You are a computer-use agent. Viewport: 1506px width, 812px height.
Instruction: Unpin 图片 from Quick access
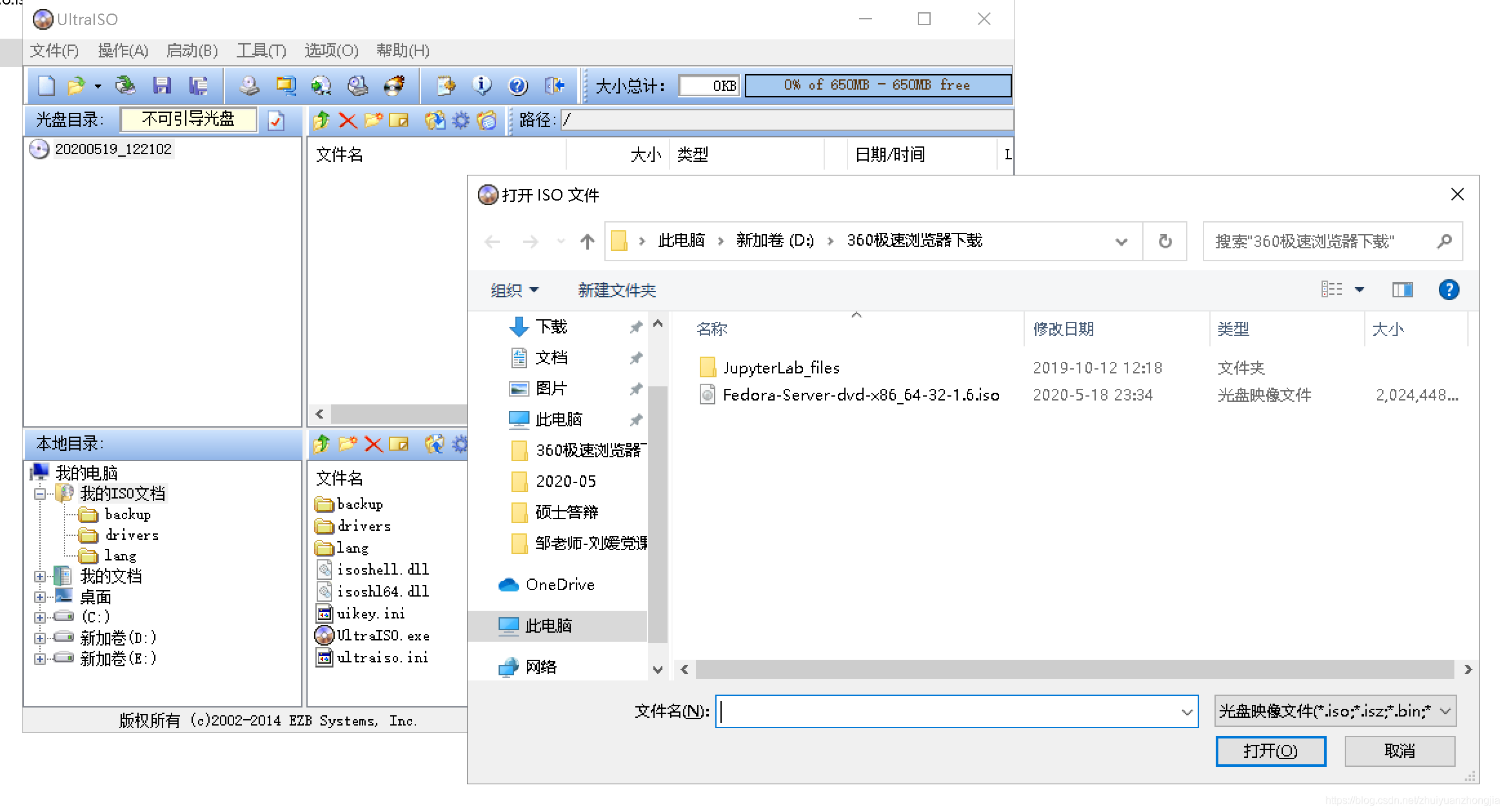(x=636, y=388)
